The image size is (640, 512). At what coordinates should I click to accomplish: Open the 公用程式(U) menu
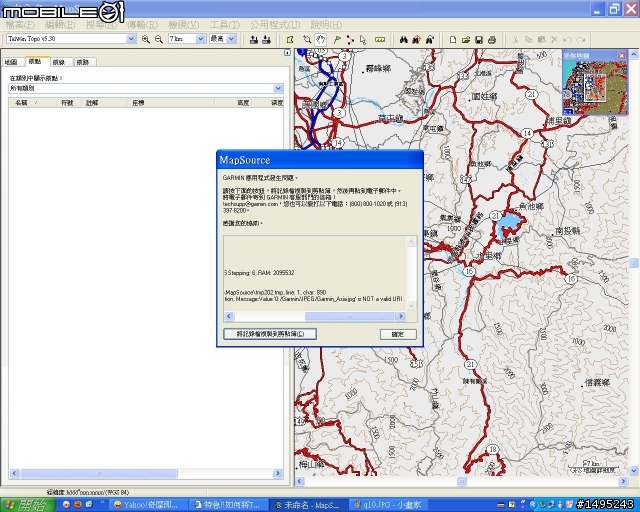pyautogui.click(x=275, y=24)
